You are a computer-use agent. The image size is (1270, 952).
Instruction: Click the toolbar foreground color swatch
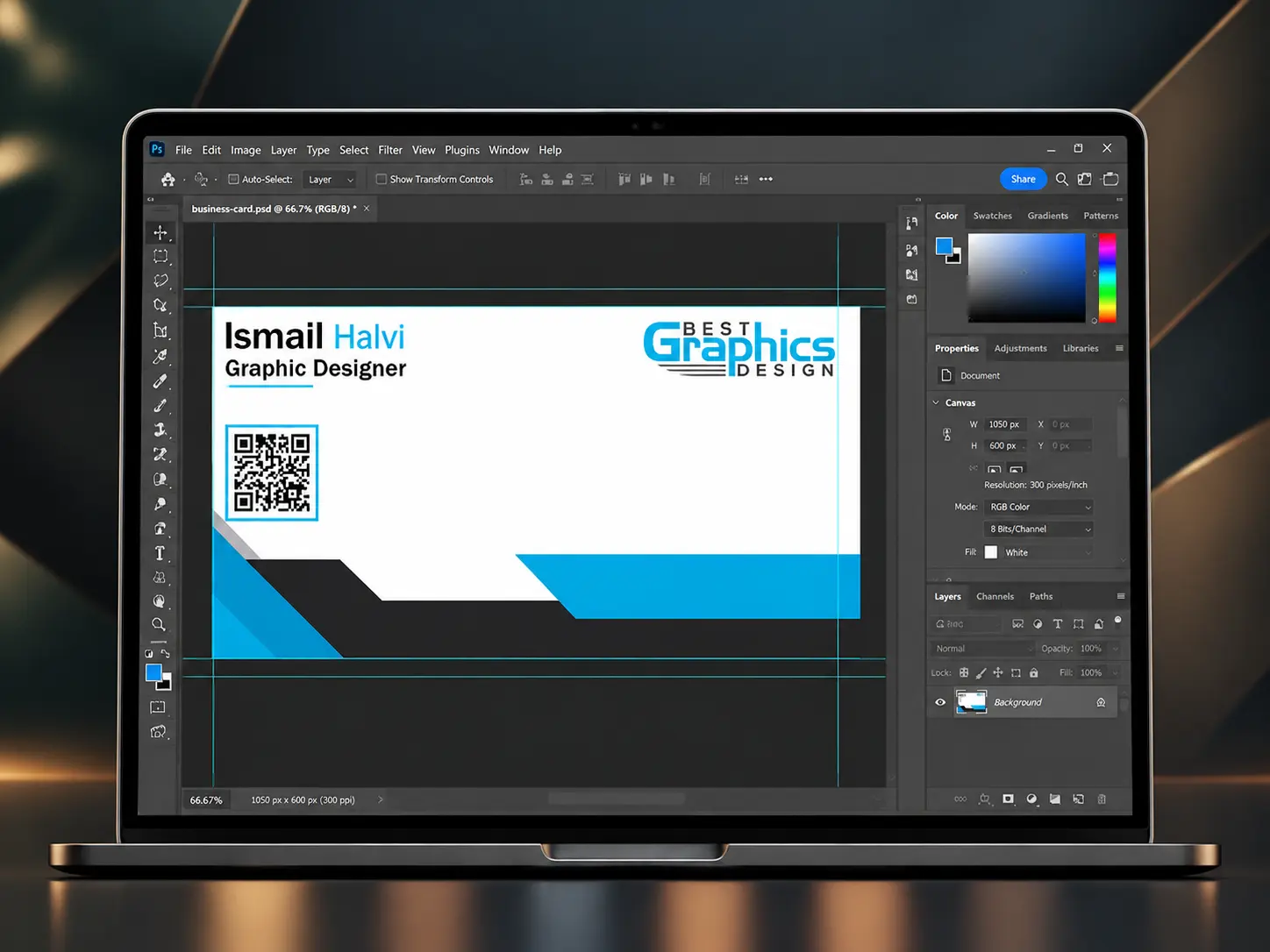pyautogui.click(x=153, y=672)
